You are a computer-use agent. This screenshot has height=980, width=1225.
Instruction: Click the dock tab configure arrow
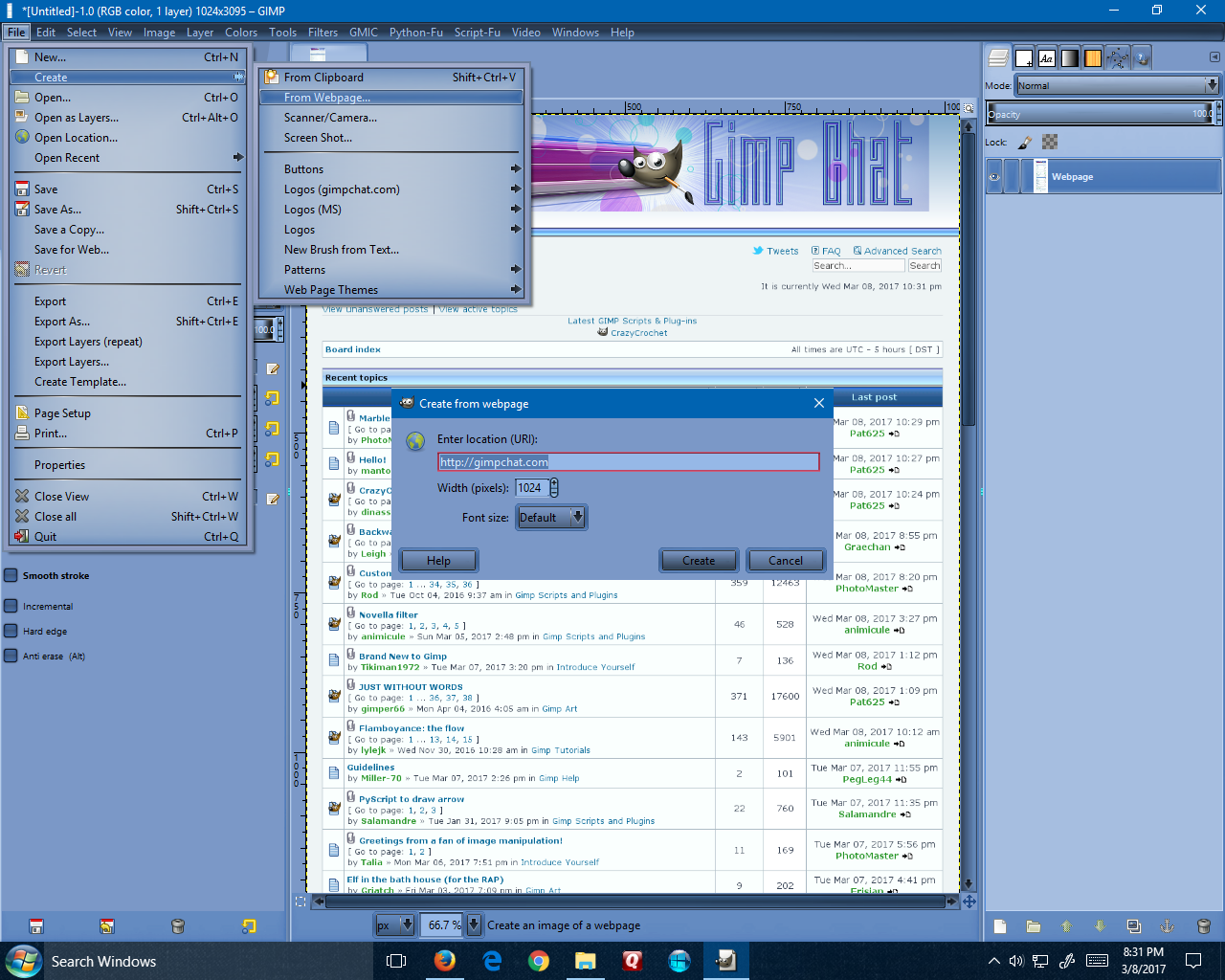pos(1214,57)
